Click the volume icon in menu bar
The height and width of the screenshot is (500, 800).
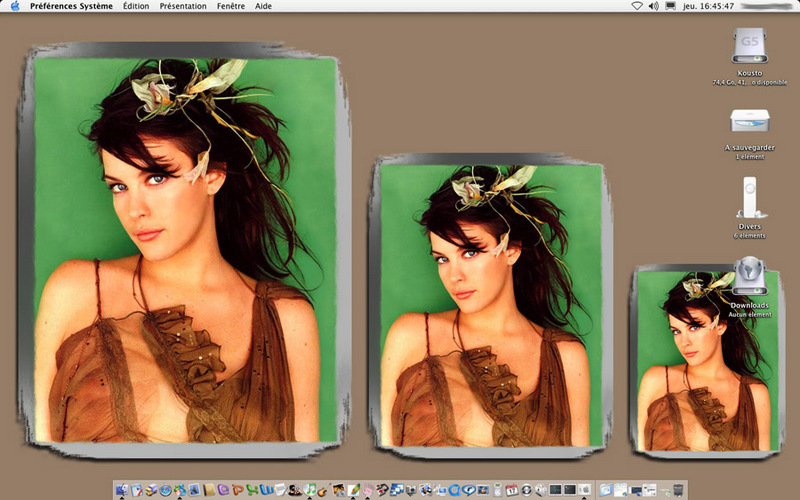[653, 6]
